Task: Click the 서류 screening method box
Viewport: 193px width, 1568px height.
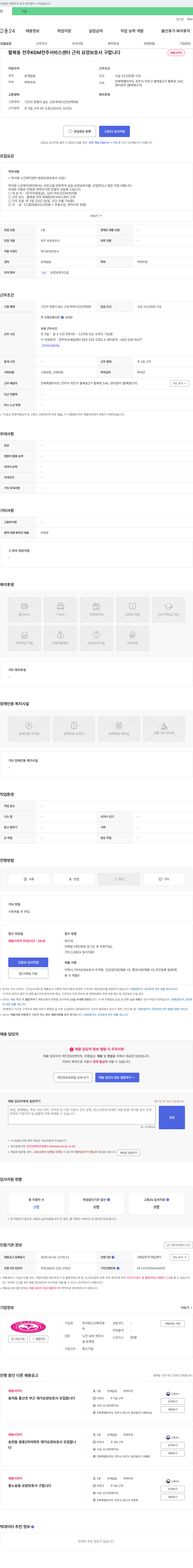Action: click(x=29, y=879)
